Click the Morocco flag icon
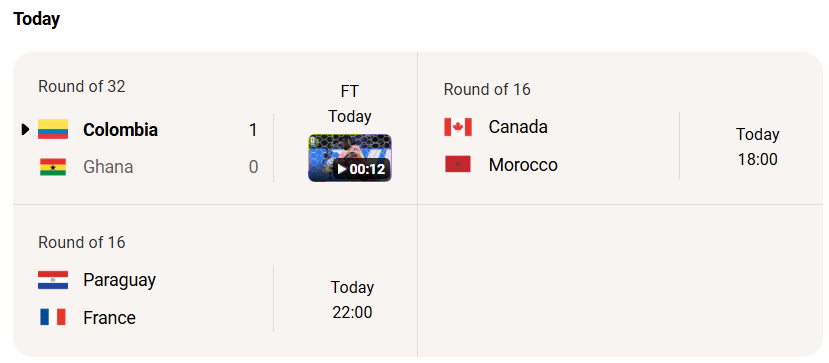This screenshot has width=829, height=363. [x=458, y=164]
